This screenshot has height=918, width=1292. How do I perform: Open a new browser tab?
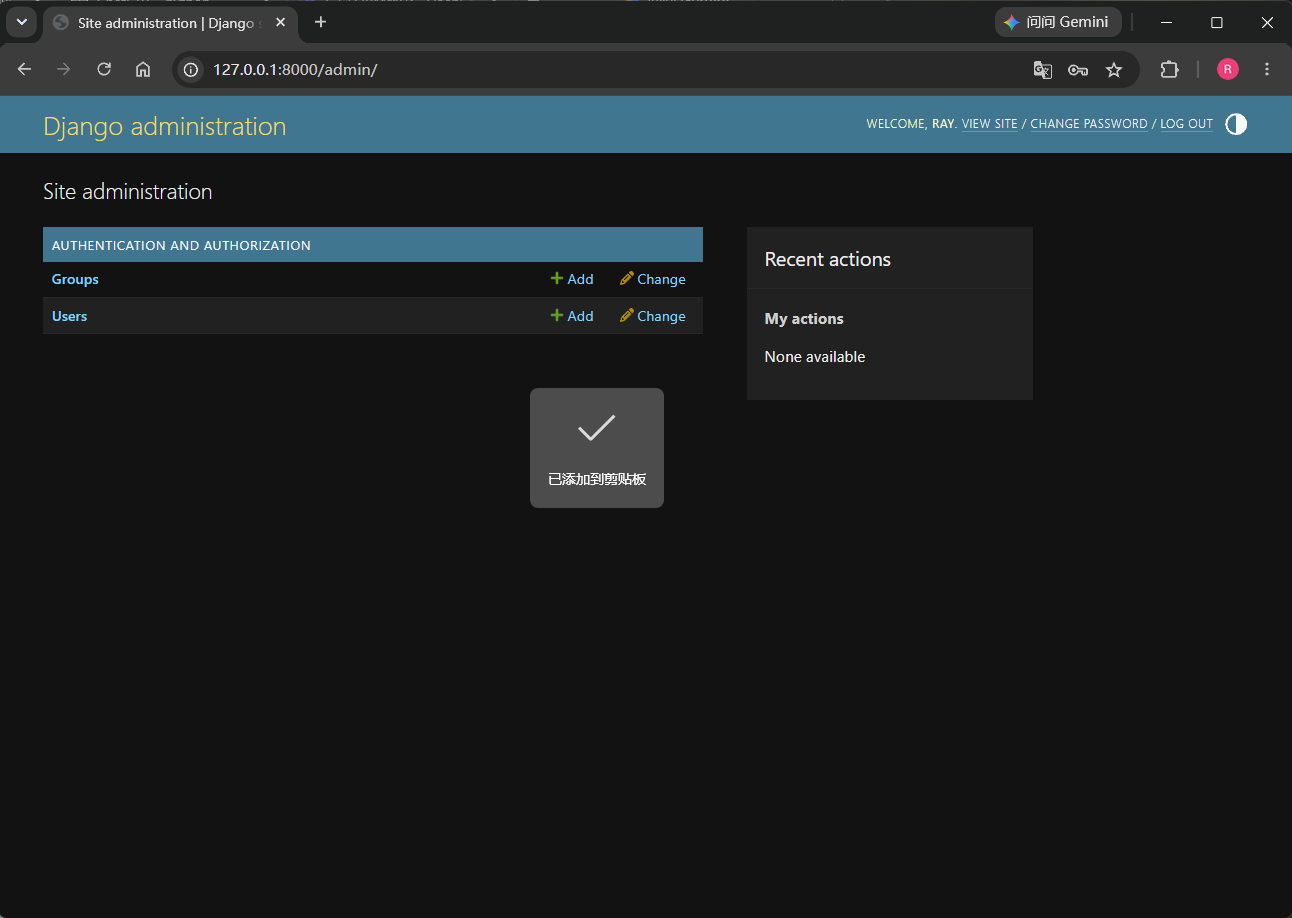coord(320,22)
